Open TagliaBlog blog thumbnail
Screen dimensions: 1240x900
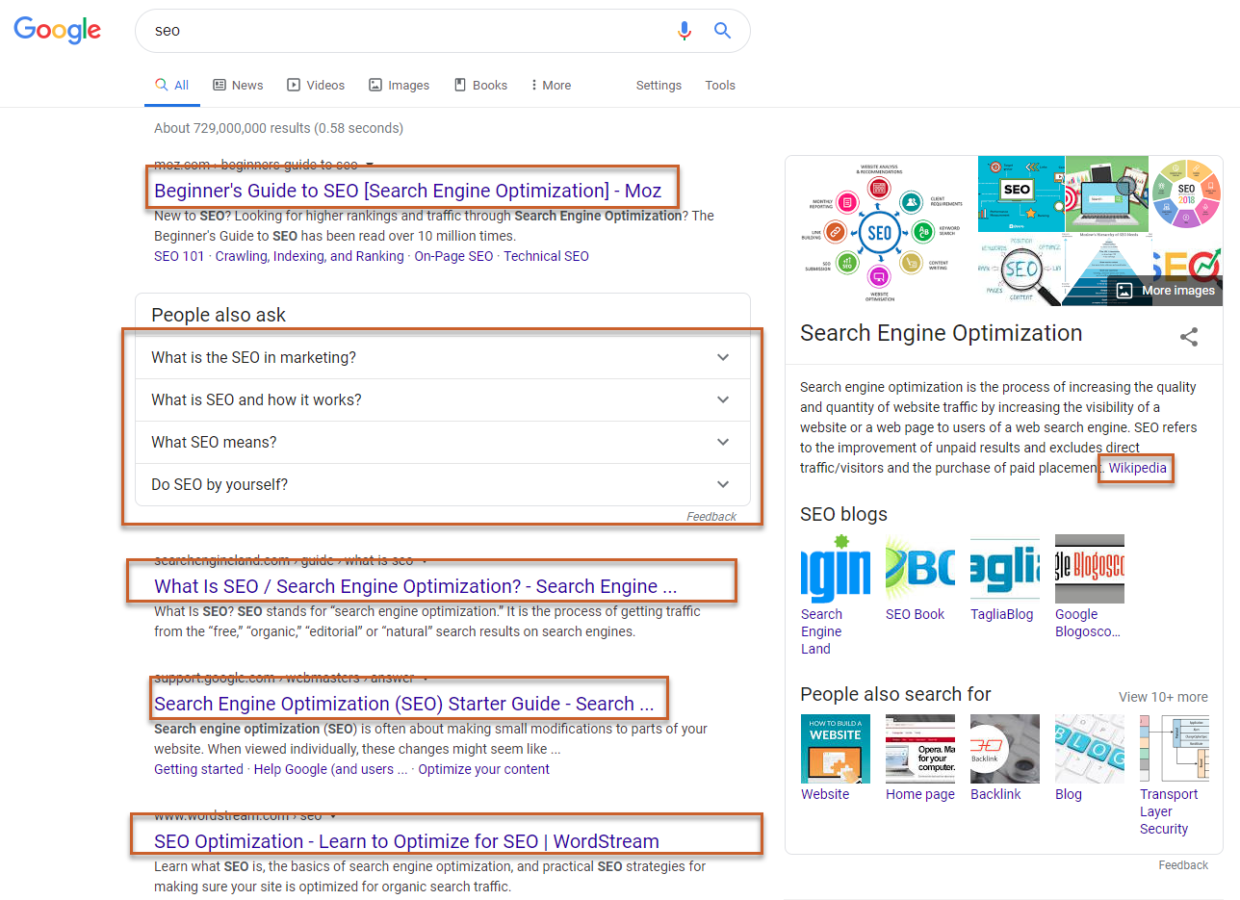point(1005,569)
